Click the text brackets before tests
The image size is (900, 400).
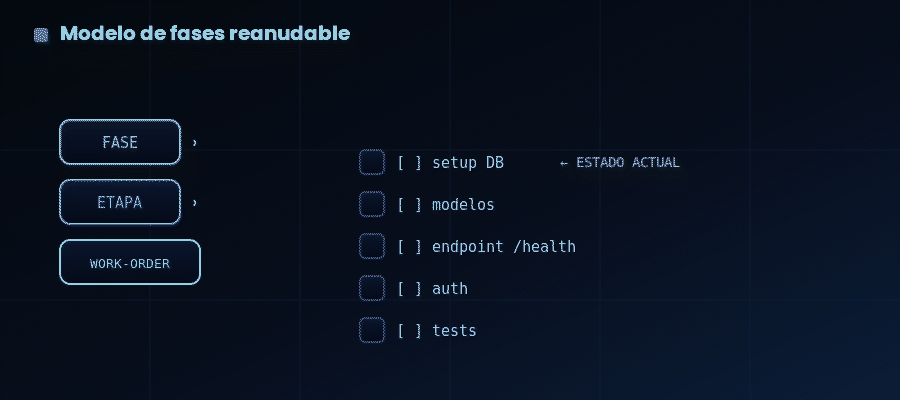pyautogui.click(x=410, y=331)
